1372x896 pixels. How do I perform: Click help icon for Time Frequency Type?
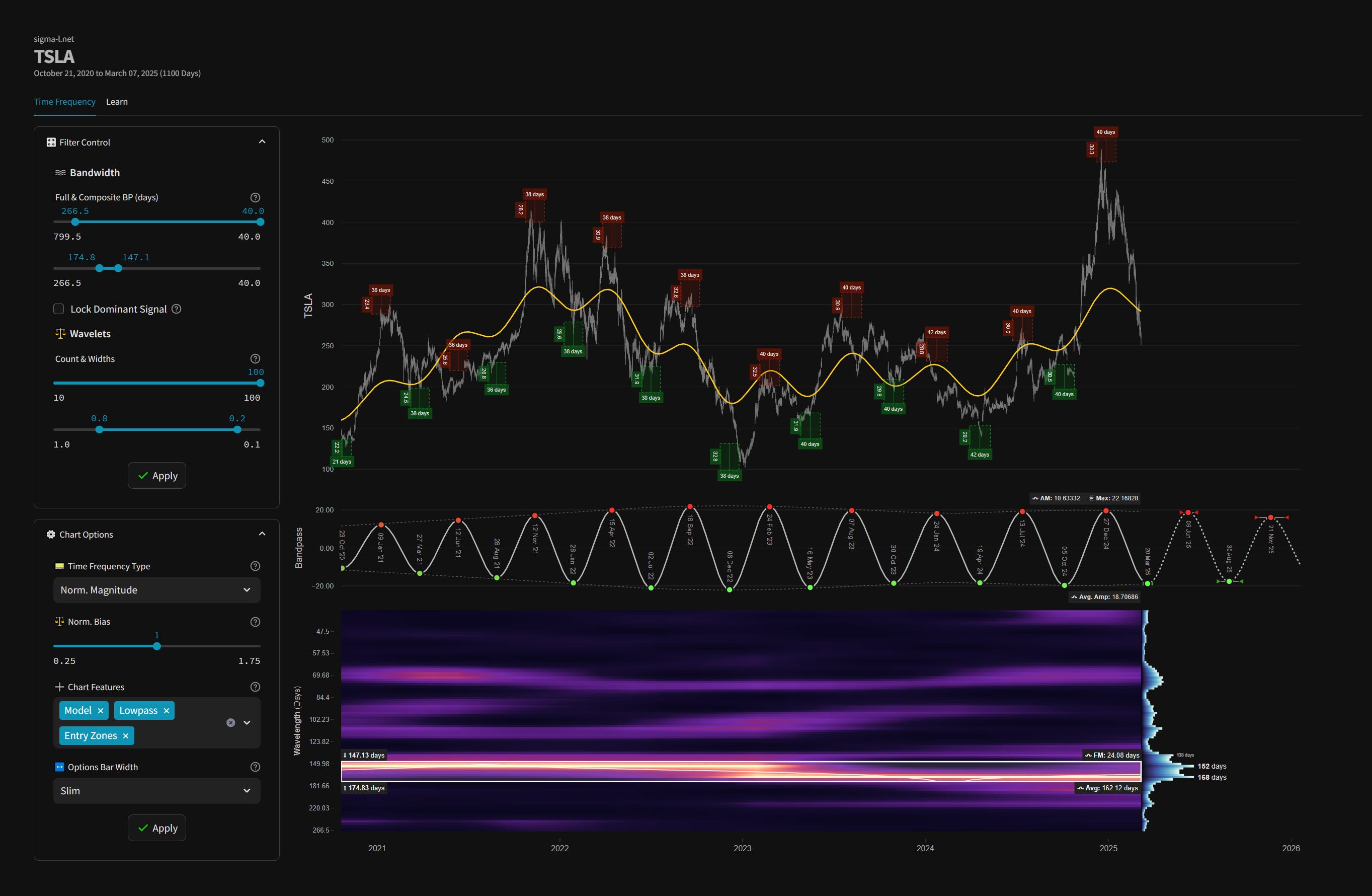pyautogui.click(x=255, y=566)
